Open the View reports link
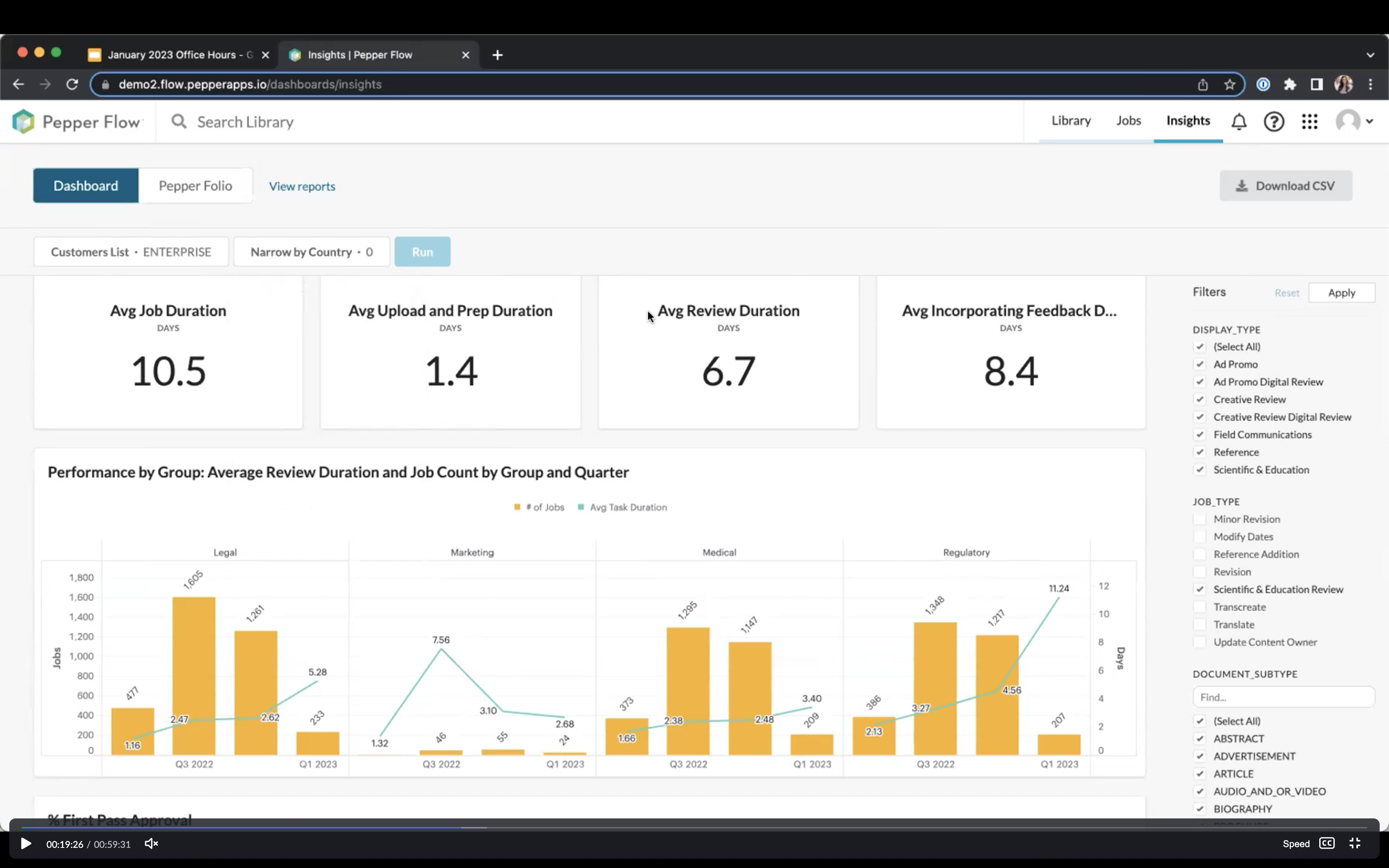The height and width of the screenshot is (868, 1389). [302, 186]
